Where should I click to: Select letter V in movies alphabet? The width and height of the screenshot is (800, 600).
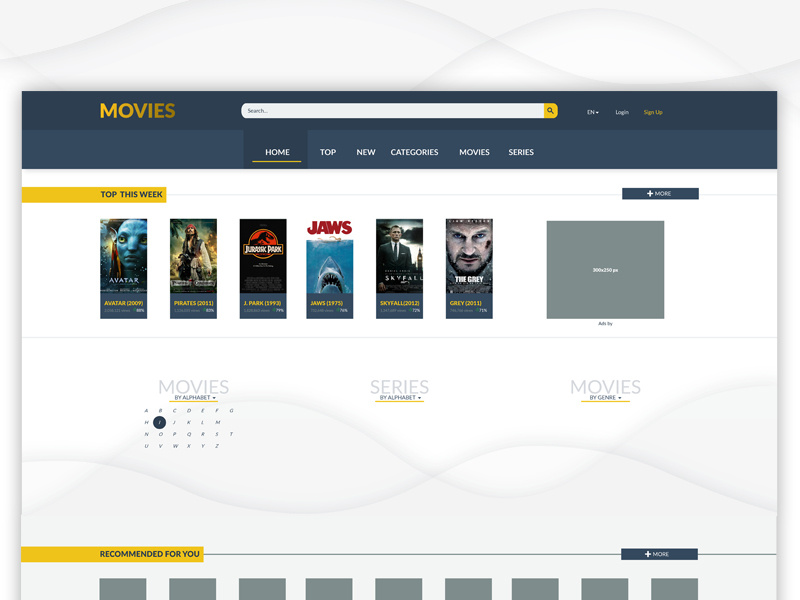(161, 446)
